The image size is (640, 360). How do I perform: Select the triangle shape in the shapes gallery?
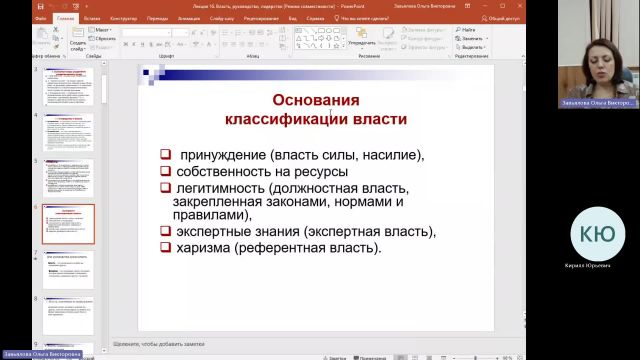299,38
